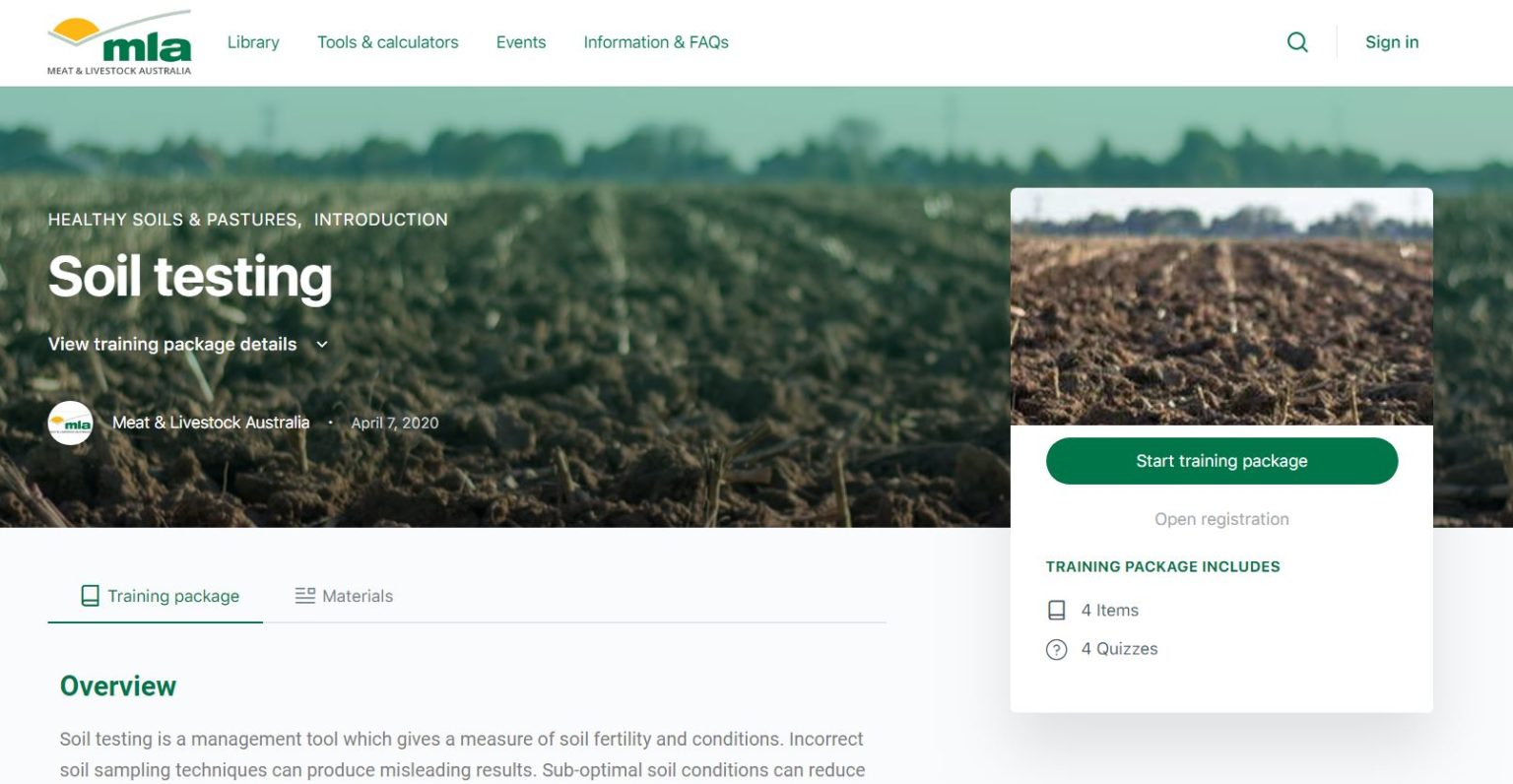Expand View training package details

(172, 344)
